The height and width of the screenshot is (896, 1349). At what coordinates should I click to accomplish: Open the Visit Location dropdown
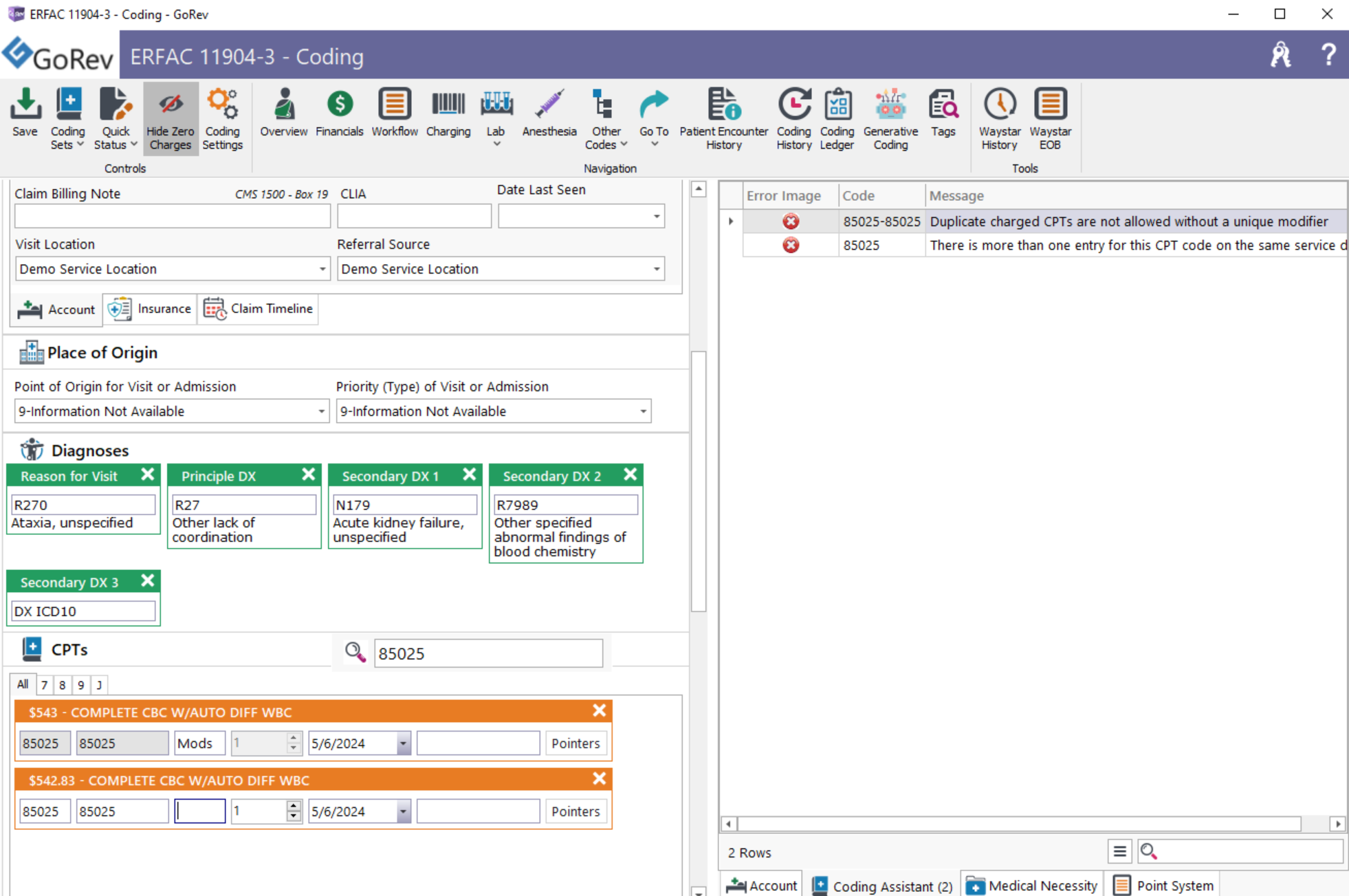point(322,269)
